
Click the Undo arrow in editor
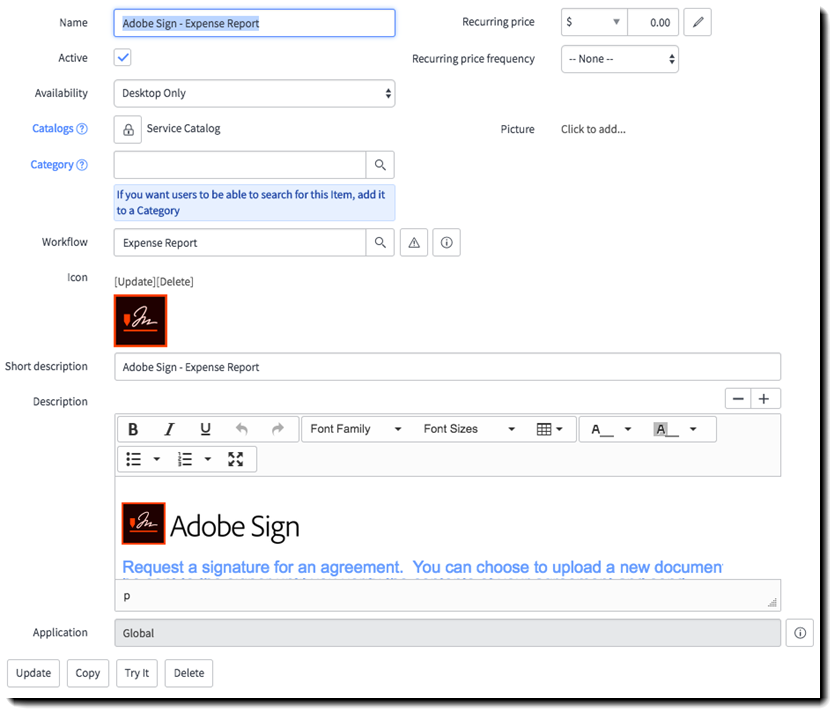241,429
